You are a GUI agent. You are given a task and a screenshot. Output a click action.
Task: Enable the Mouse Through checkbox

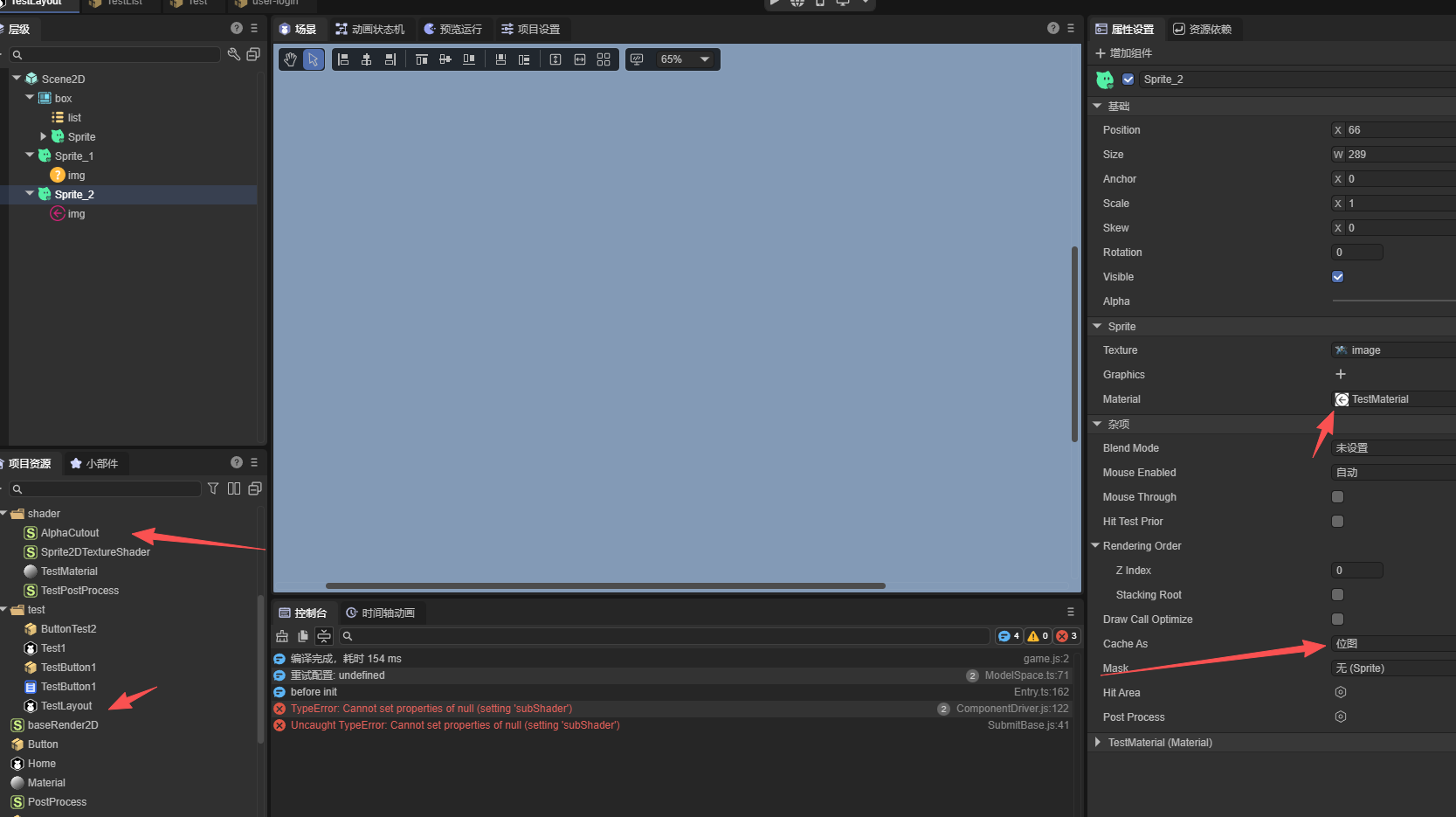pyautogui.click(x=1337, y=497)
